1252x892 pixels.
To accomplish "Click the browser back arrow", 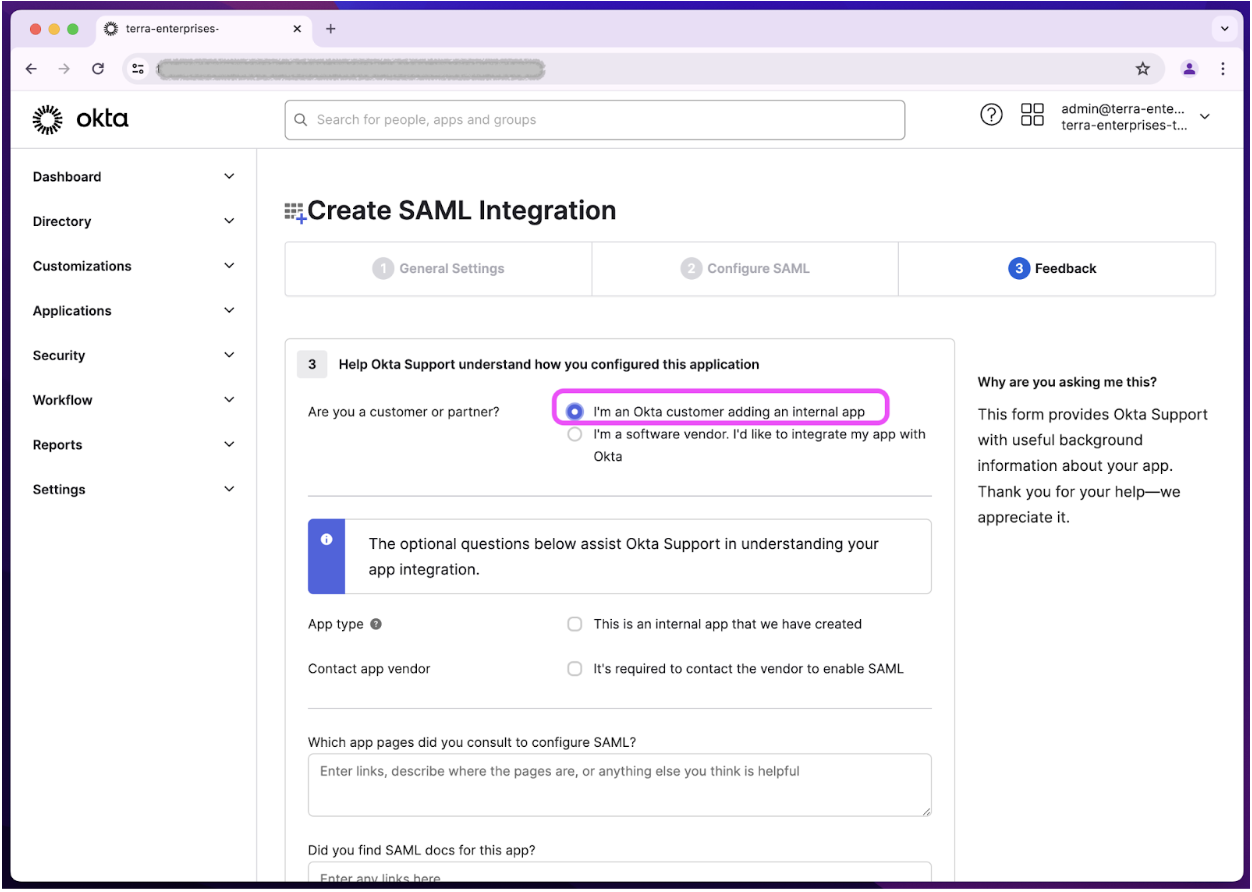I will 31,69.
